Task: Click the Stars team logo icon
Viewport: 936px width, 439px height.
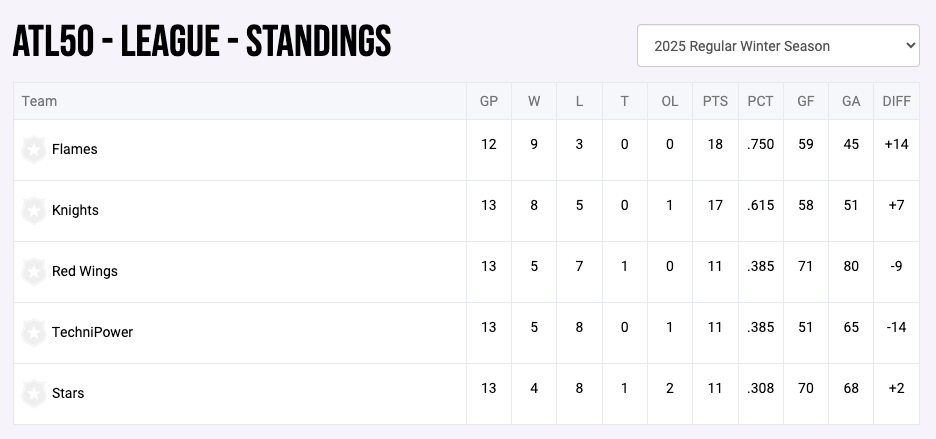Action: (34, 394)
